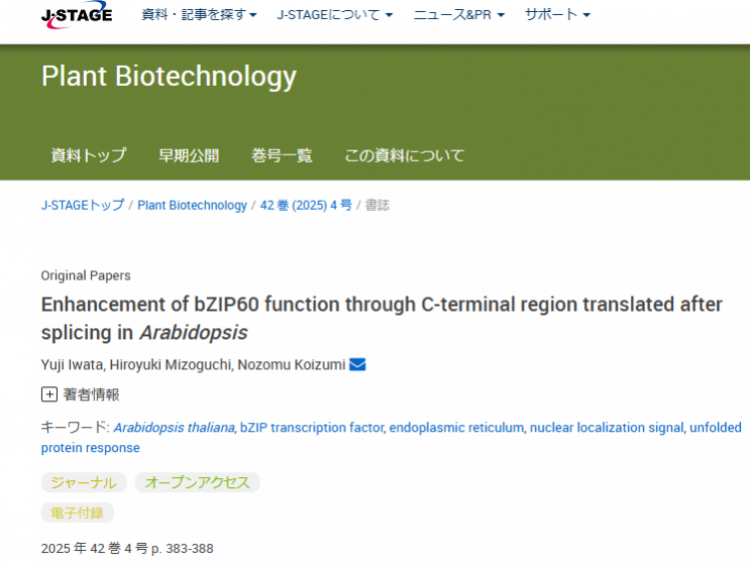The image size is (750, 567).
Task: Click the Plant Biotechnology journal title header
Action: pyautogui.click(x=169, y=77)
